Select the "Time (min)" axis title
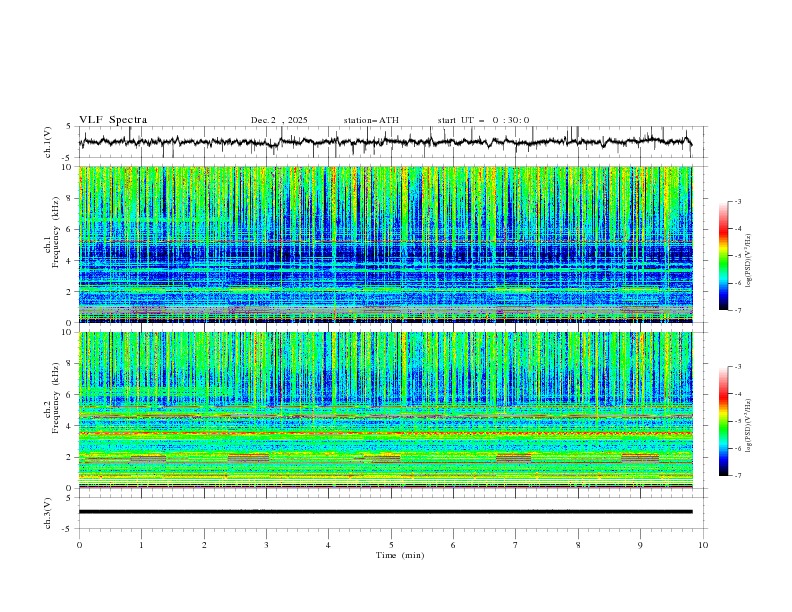Screen dimensions: 792x612 pos(400,555)
